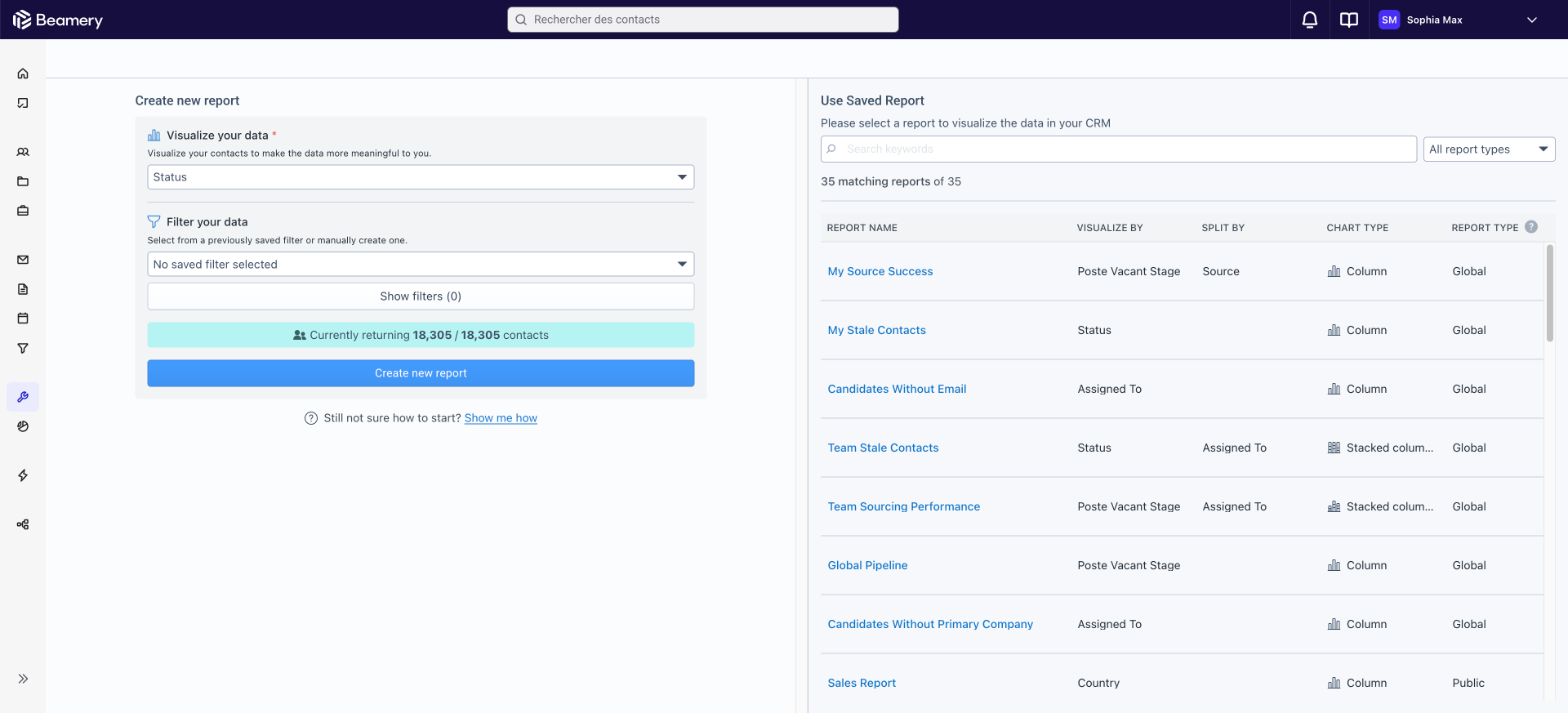Open the My Source Success report
The width and height of the screenshot is (1568, 713).
[880, 271]
